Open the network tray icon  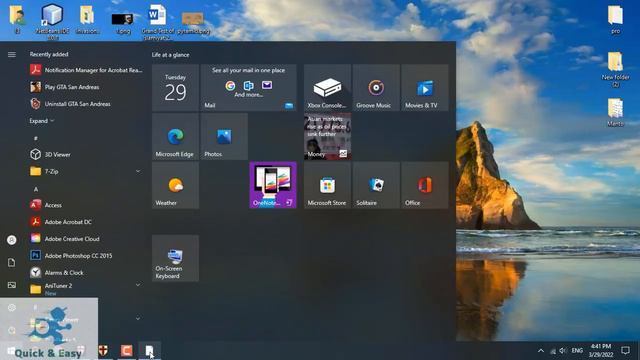coord(553,351)
